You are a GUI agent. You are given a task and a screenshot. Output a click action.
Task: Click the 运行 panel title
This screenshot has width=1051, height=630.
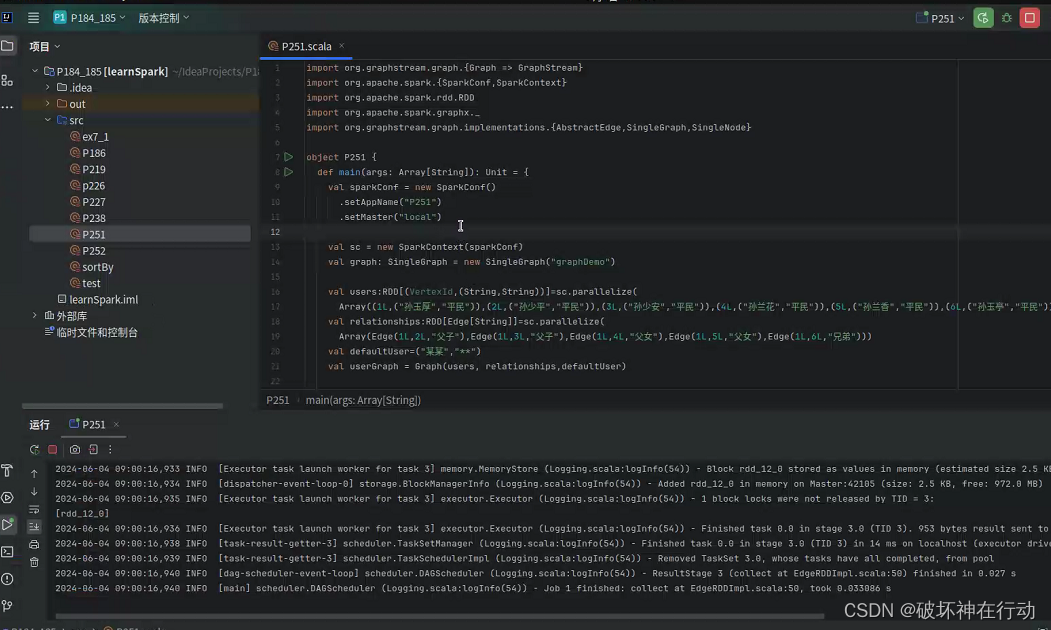point(40,424)
